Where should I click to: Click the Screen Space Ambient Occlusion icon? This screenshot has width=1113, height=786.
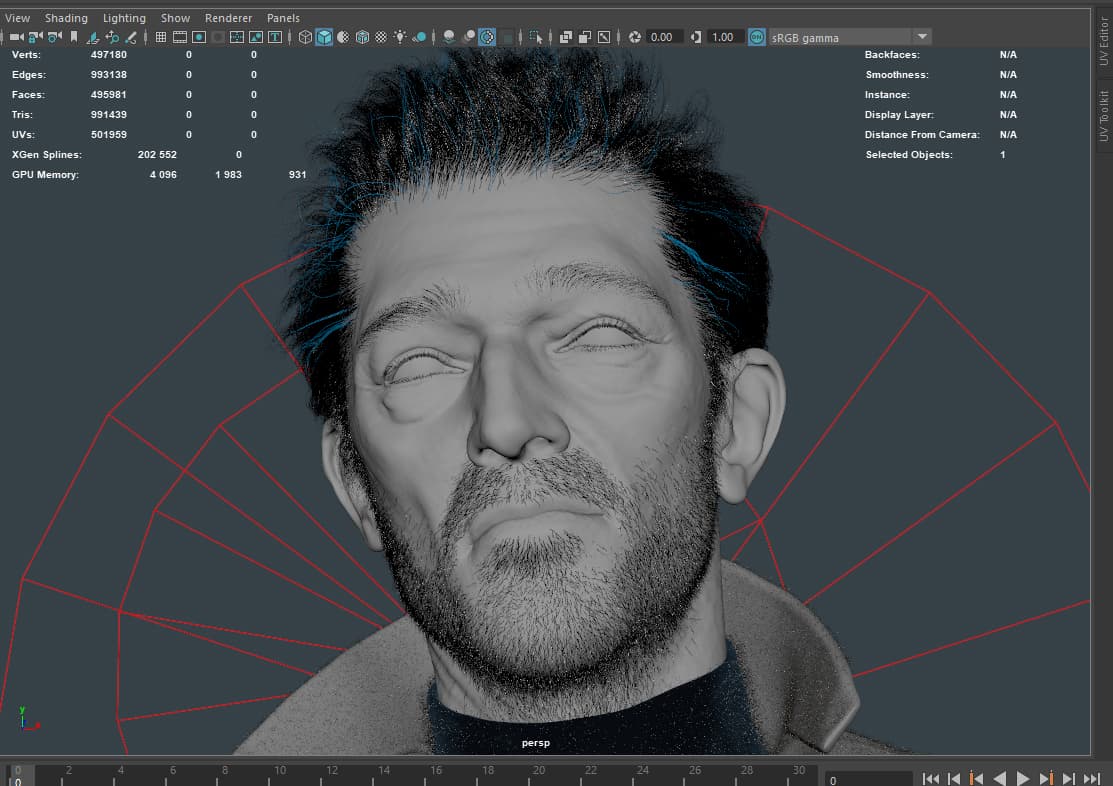click(x=449, y=37)
